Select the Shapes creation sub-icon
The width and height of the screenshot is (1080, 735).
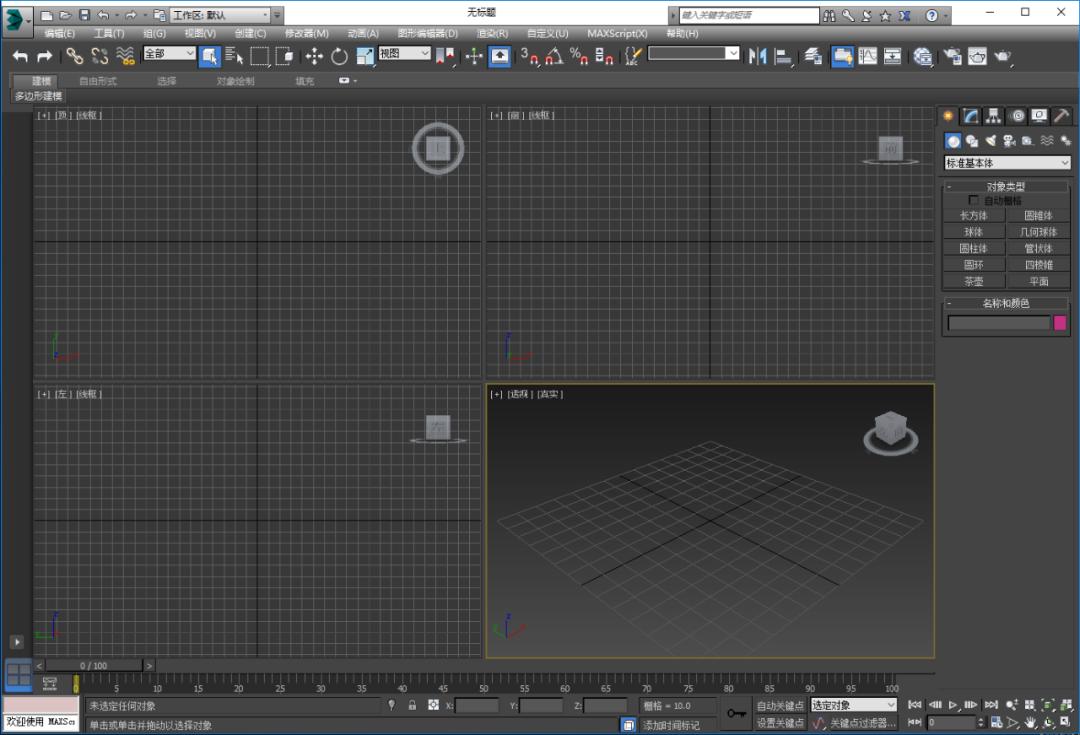click(x=972, y=140)
